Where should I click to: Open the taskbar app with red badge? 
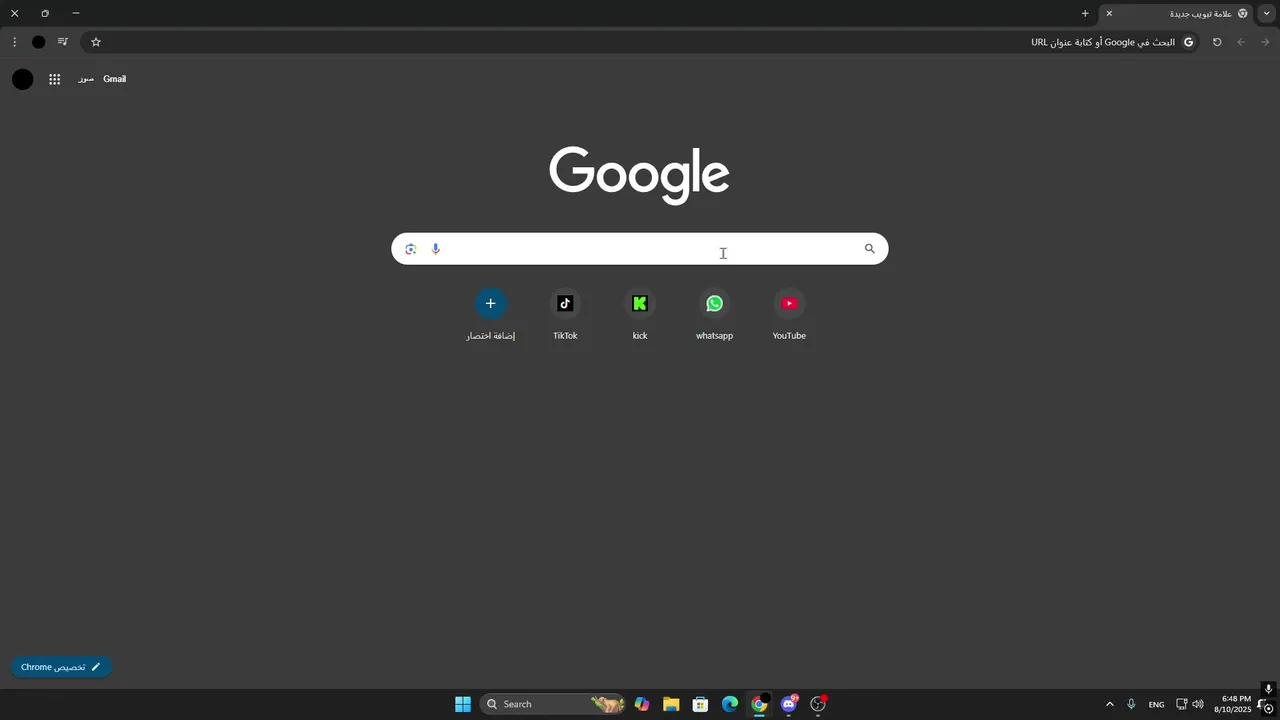[x=818, y=704]
